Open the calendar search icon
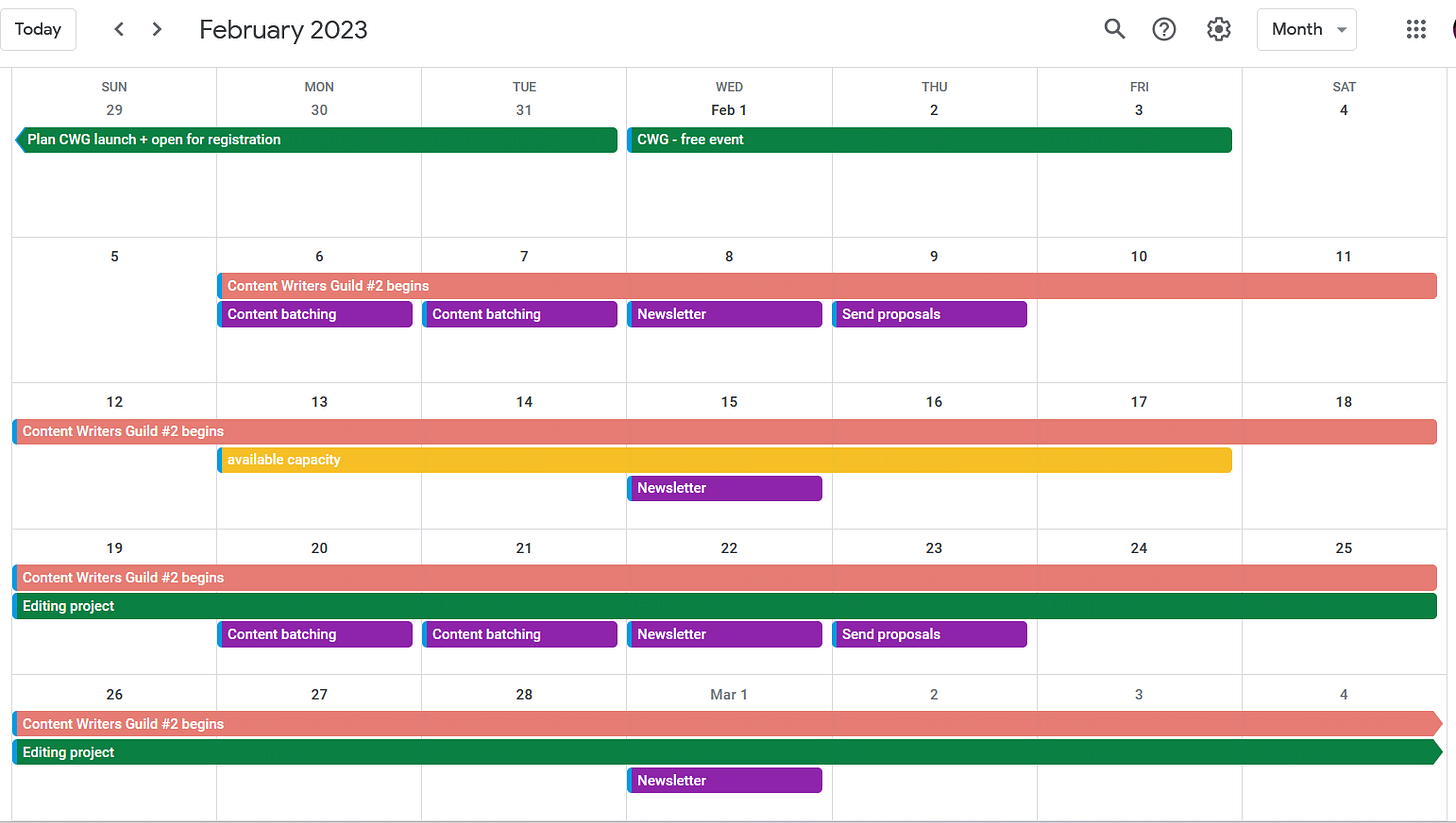 tap(1114, 29)
